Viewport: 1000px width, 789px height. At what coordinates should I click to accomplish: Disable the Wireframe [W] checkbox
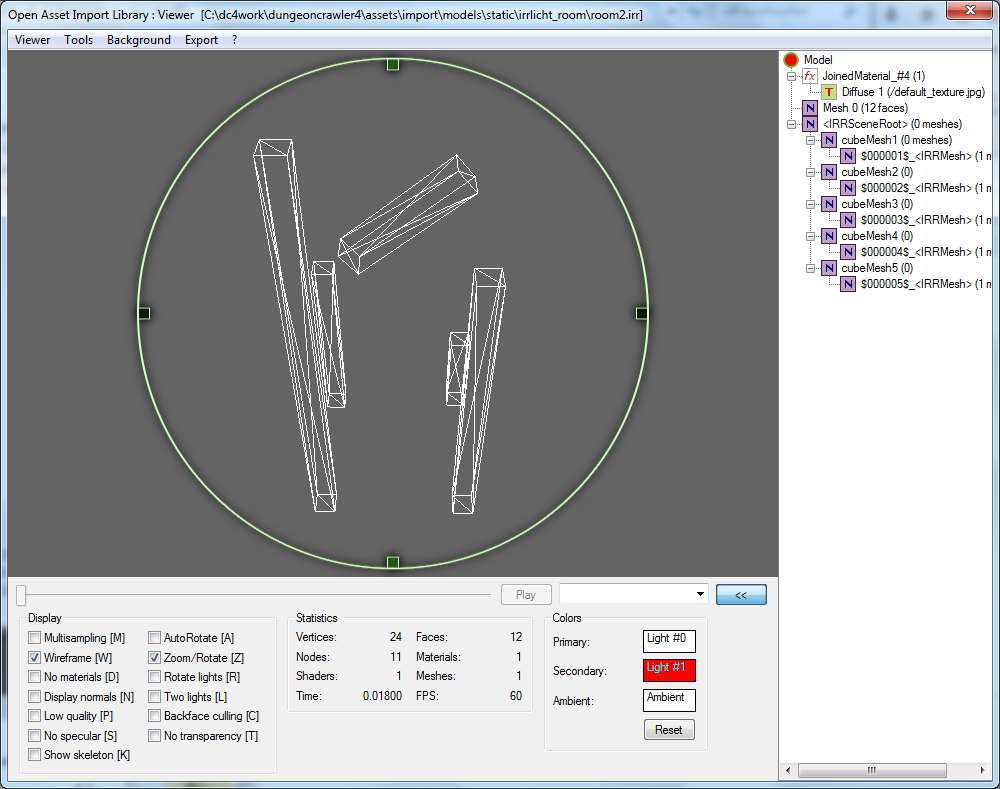[x=35, y=658]
